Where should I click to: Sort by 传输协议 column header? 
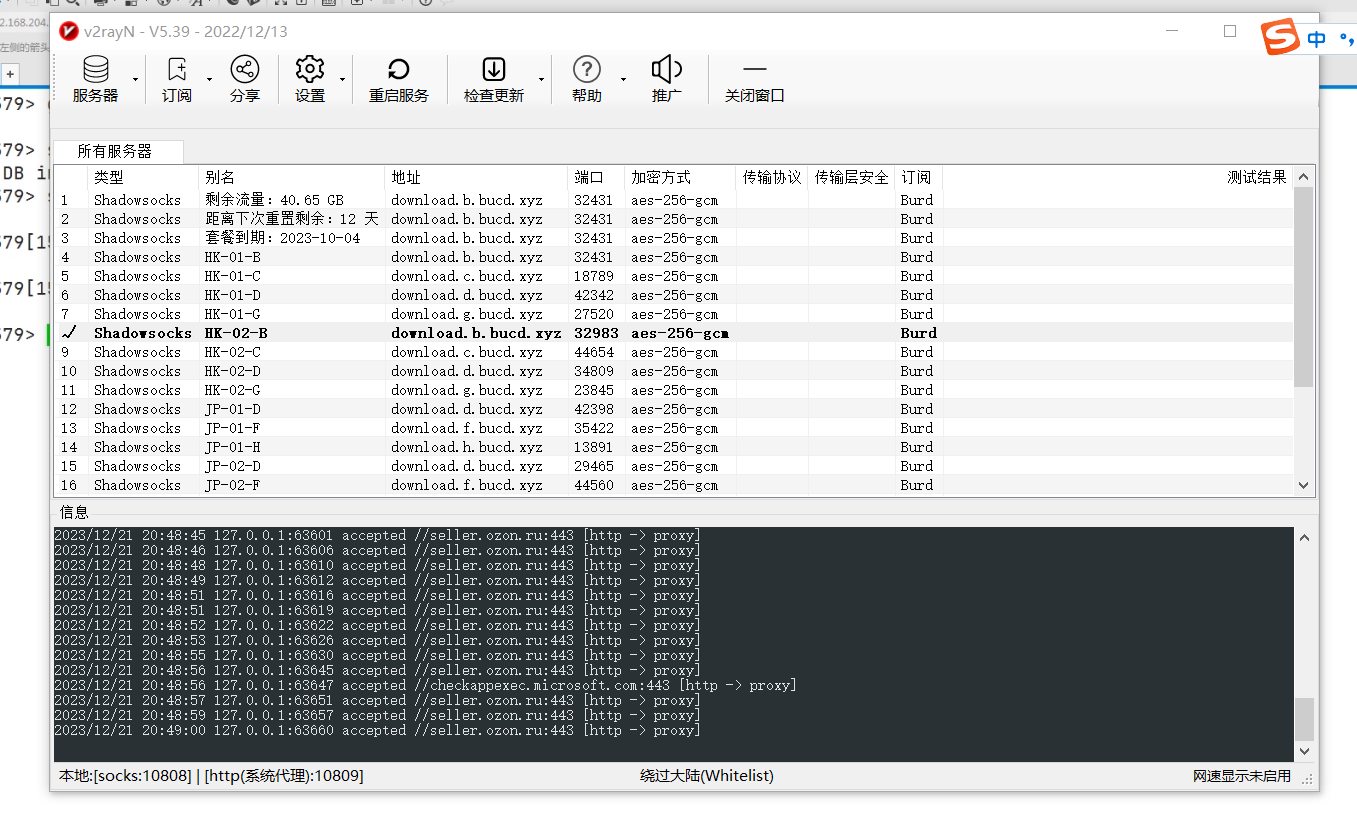(772, 177)
